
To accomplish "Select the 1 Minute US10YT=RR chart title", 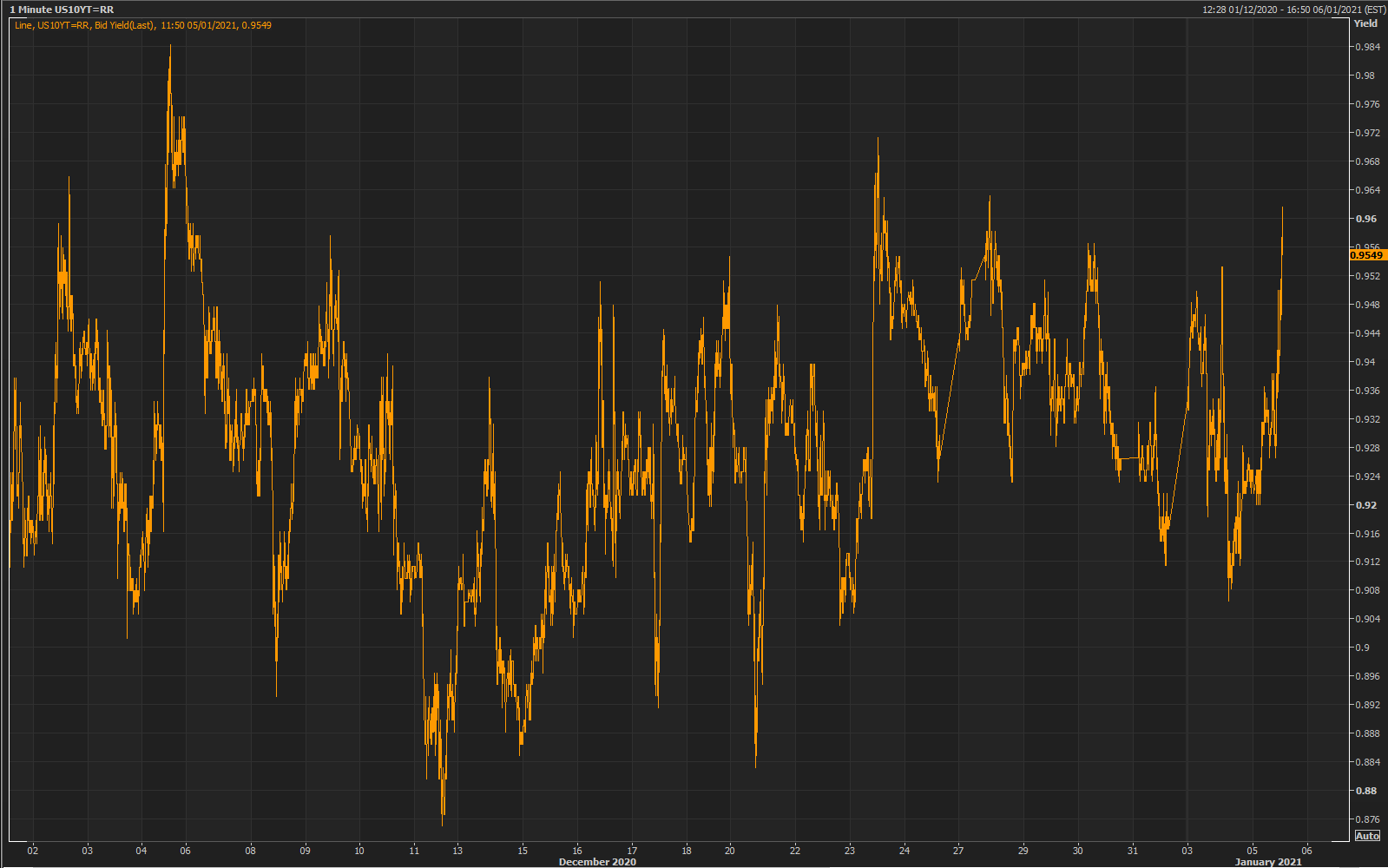I will click(62, 10).
